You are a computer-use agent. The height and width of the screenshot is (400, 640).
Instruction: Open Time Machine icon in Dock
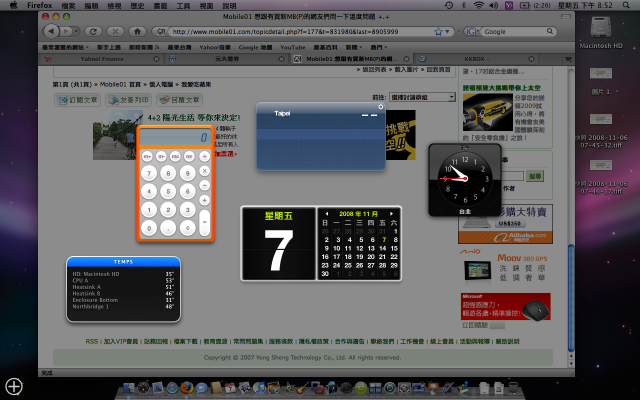pyautogui.click(x=389, y=388)
